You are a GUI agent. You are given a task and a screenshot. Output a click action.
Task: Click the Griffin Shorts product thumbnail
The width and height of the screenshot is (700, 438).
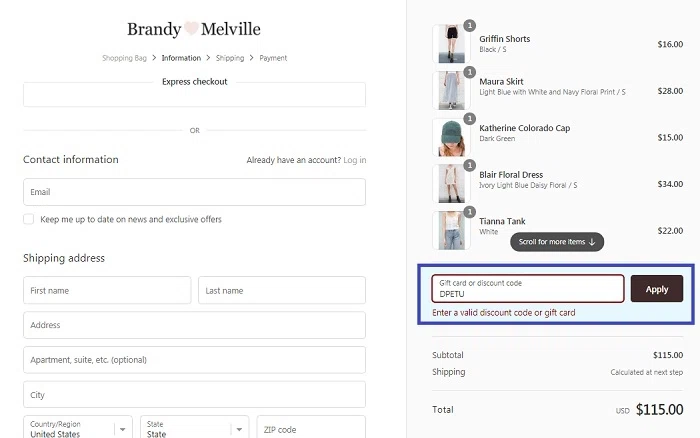click(449, 44)
